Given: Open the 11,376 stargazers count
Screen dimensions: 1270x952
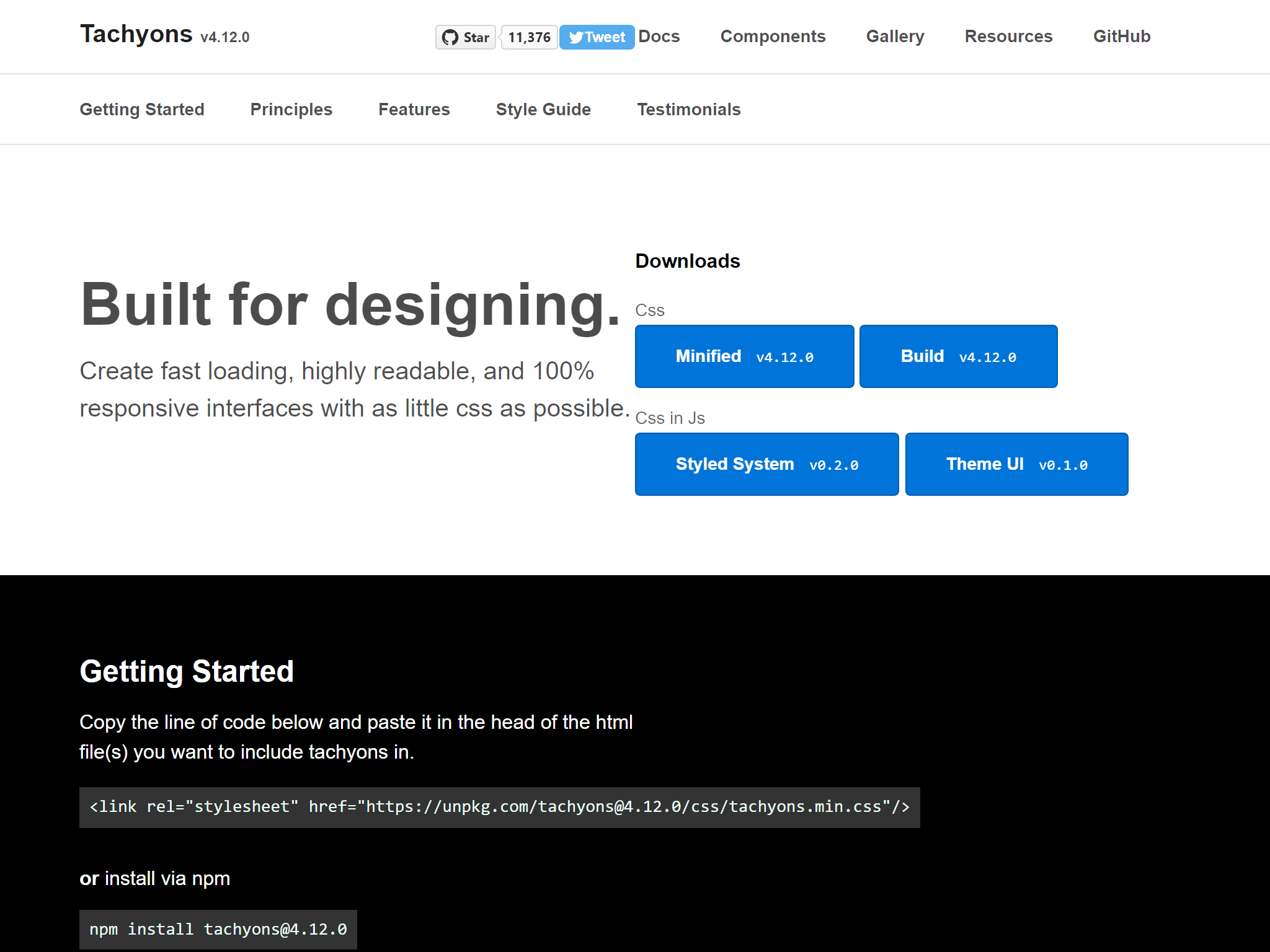Looking at the screenshot, I should pyautogui.click(x=529, y=37).
